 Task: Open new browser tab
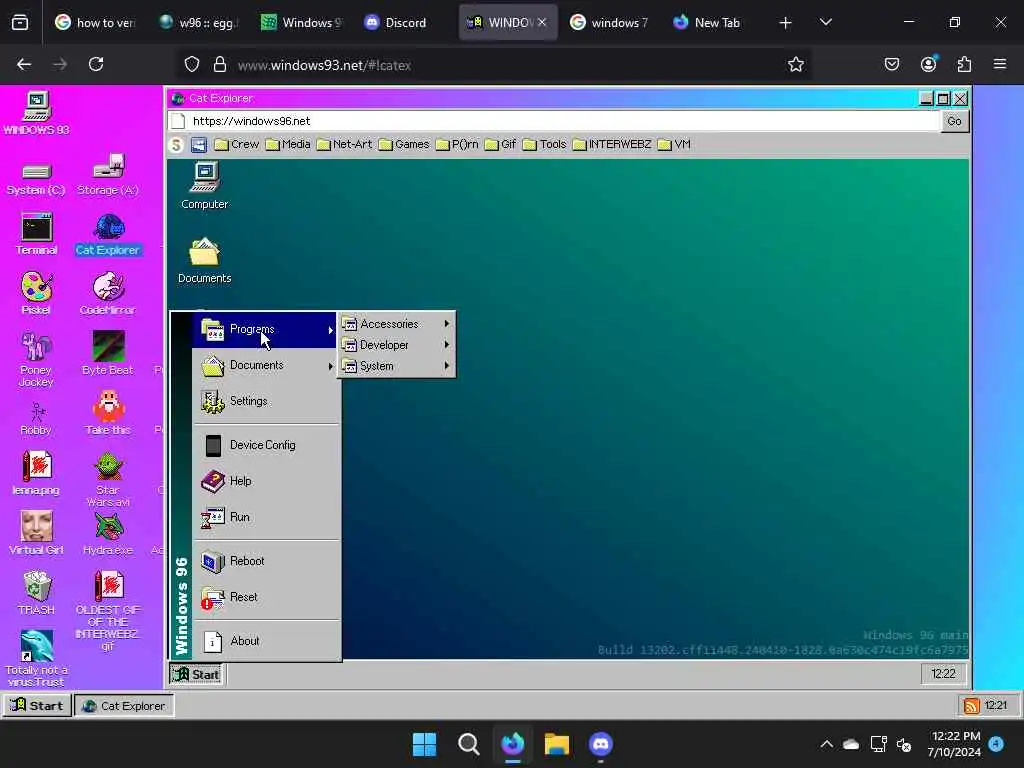[x=785, y=23]
